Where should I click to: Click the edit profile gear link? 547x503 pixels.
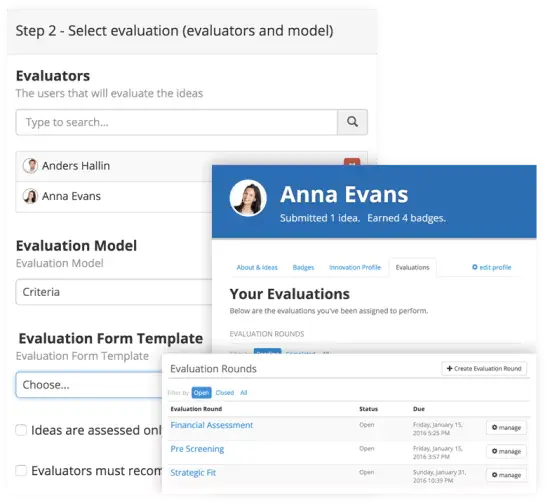click(x=492, y=267)
